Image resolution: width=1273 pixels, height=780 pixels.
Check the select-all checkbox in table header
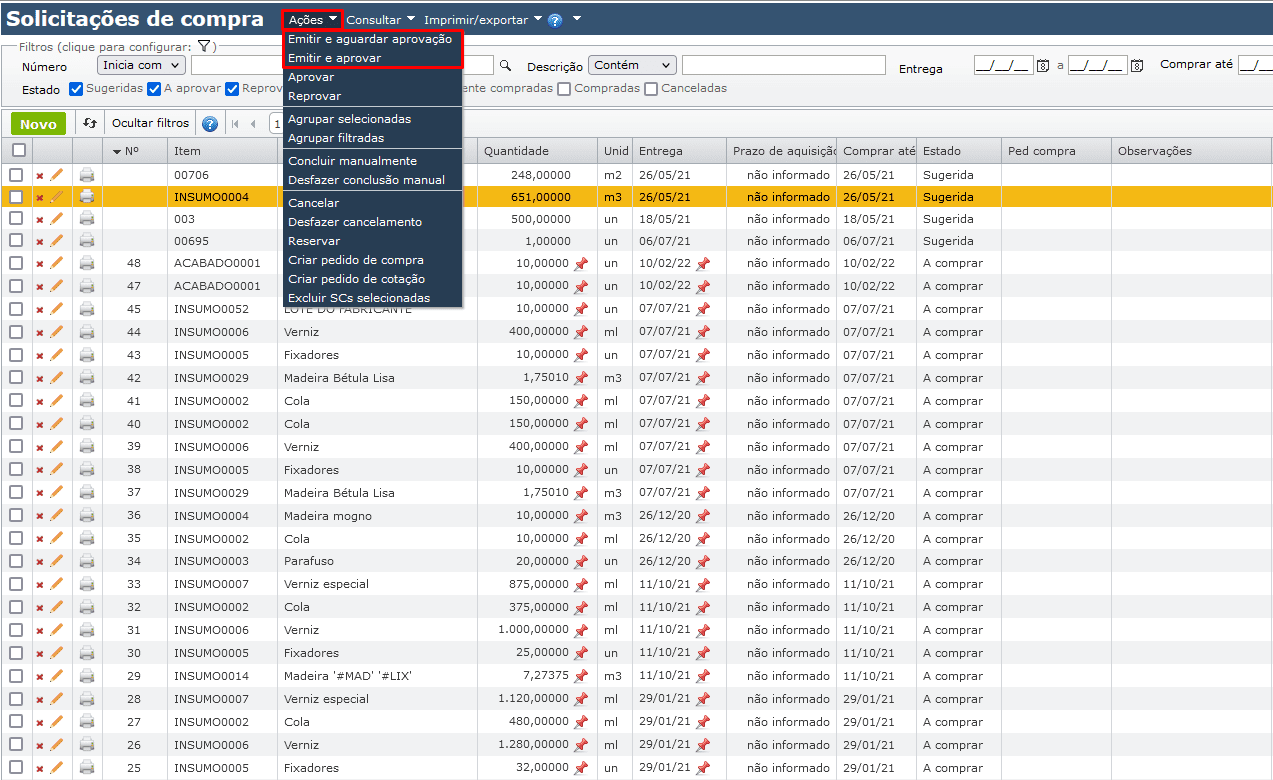coord(18,150)
